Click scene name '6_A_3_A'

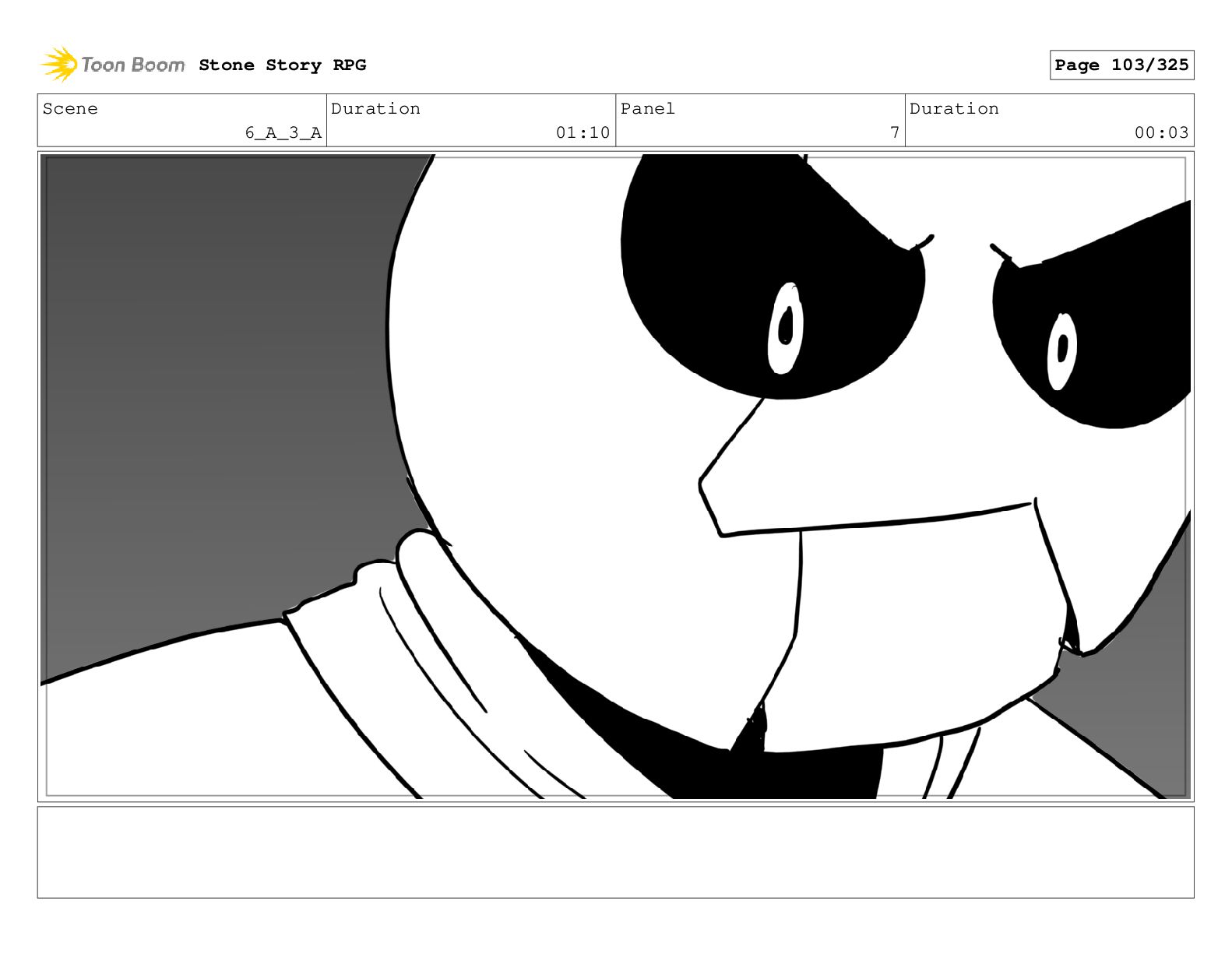(283, 133)
